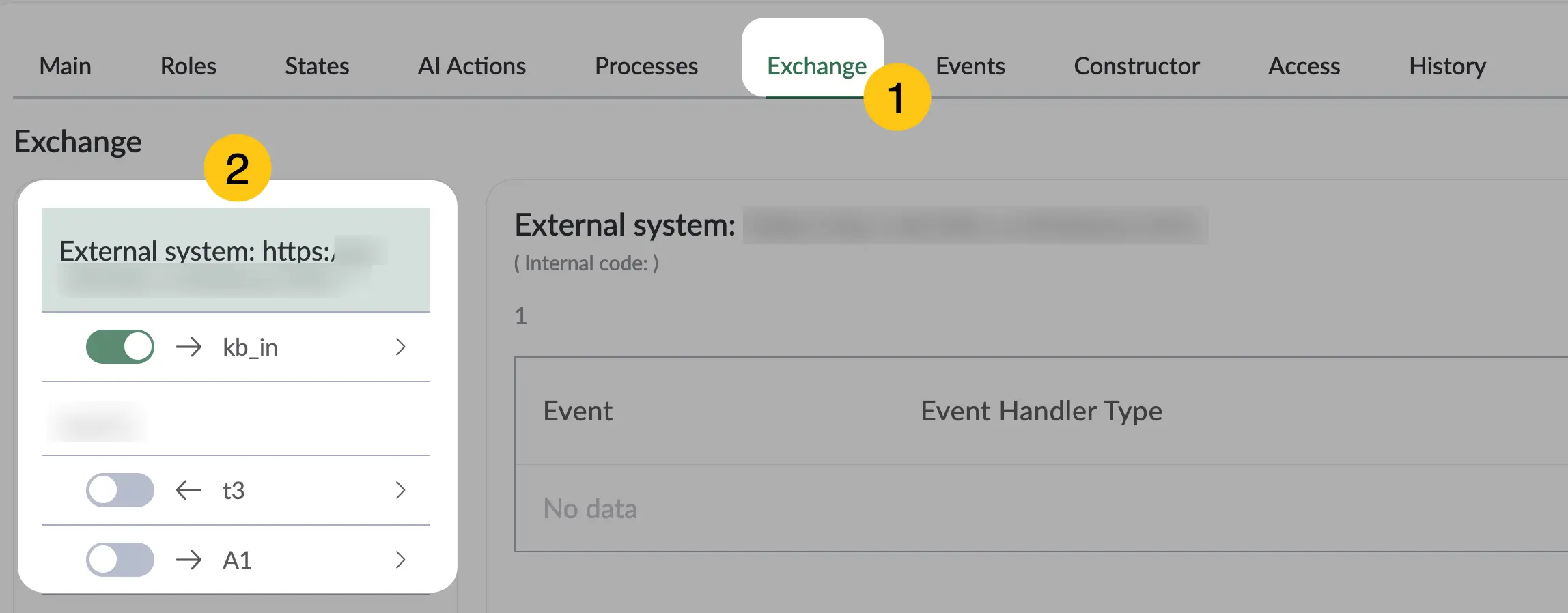
Task: Click the right arrow icon beside kb_in
Action: (x=188, y=347)
